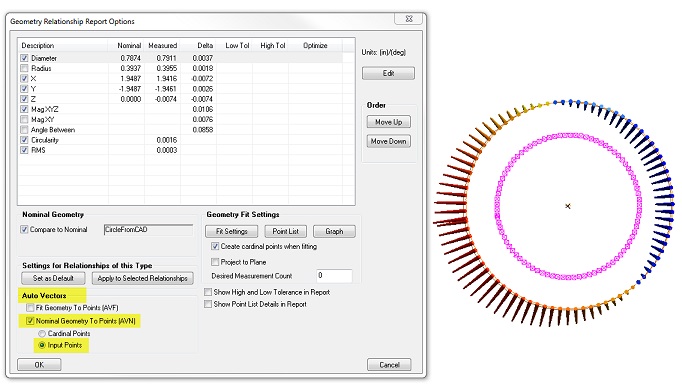Click the X nominal value 1.9487
682x389 pixels.
(x=130, y=78)
